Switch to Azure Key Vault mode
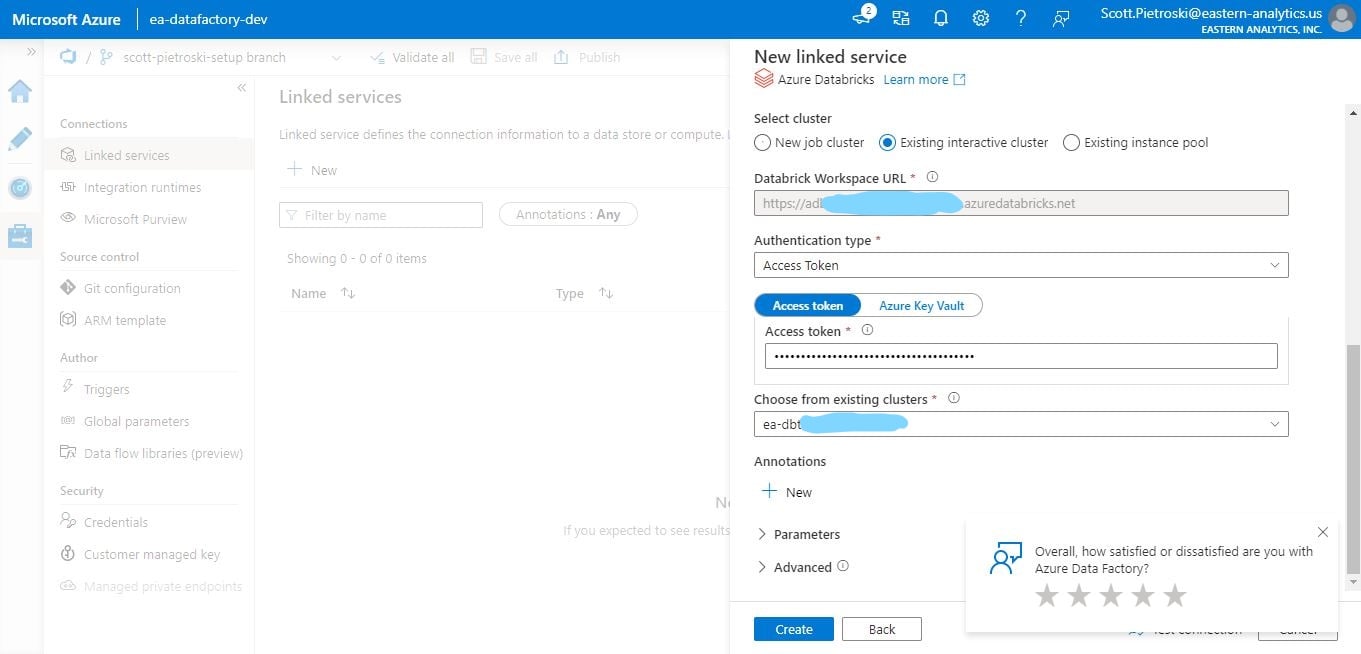 [x=922, y=305]
